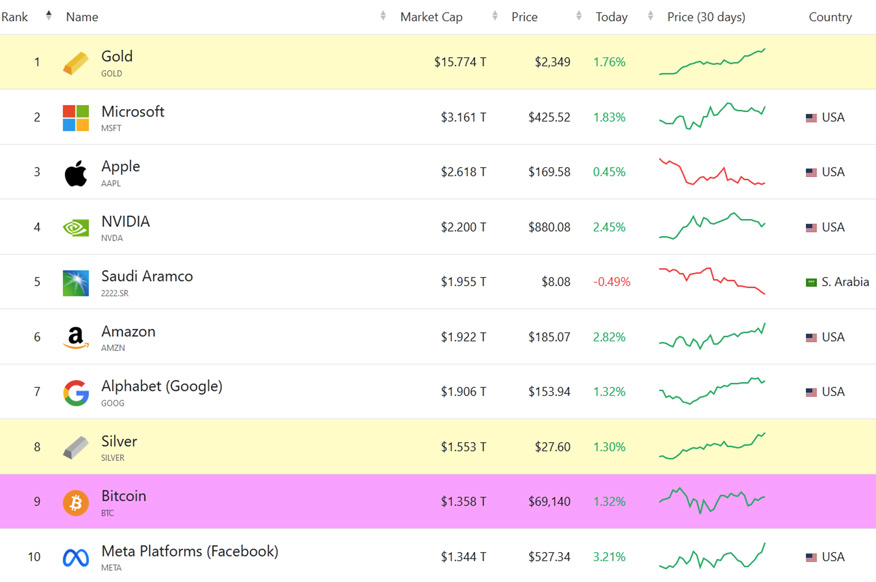This screenshot has height=582, width=876.
Task: Click the Saudi Aramco logo
Action: point(76,283)
